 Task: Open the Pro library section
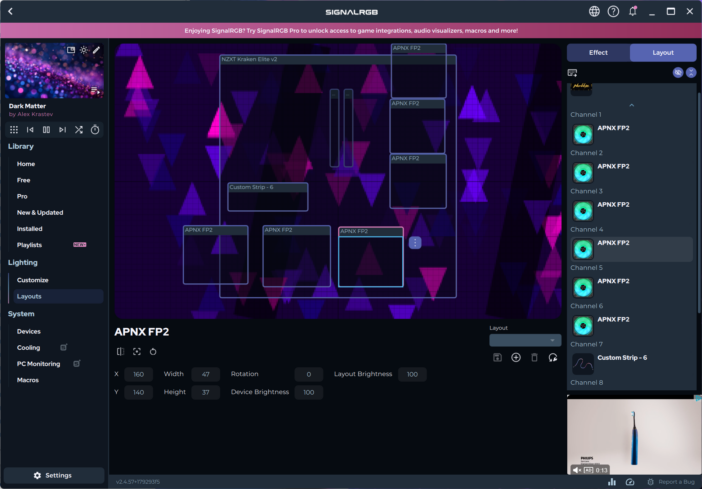click(22, 196)
